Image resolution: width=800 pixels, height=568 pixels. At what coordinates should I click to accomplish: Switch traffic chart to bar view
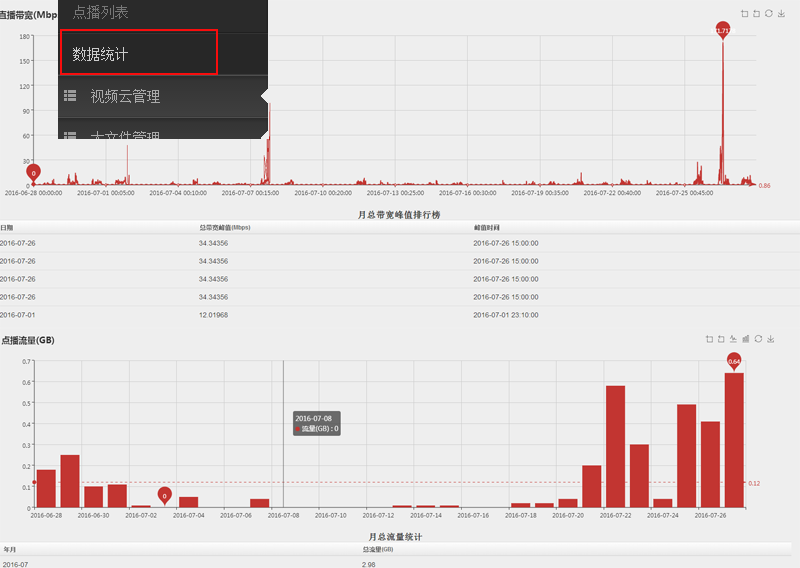click(x=746, y=339)
